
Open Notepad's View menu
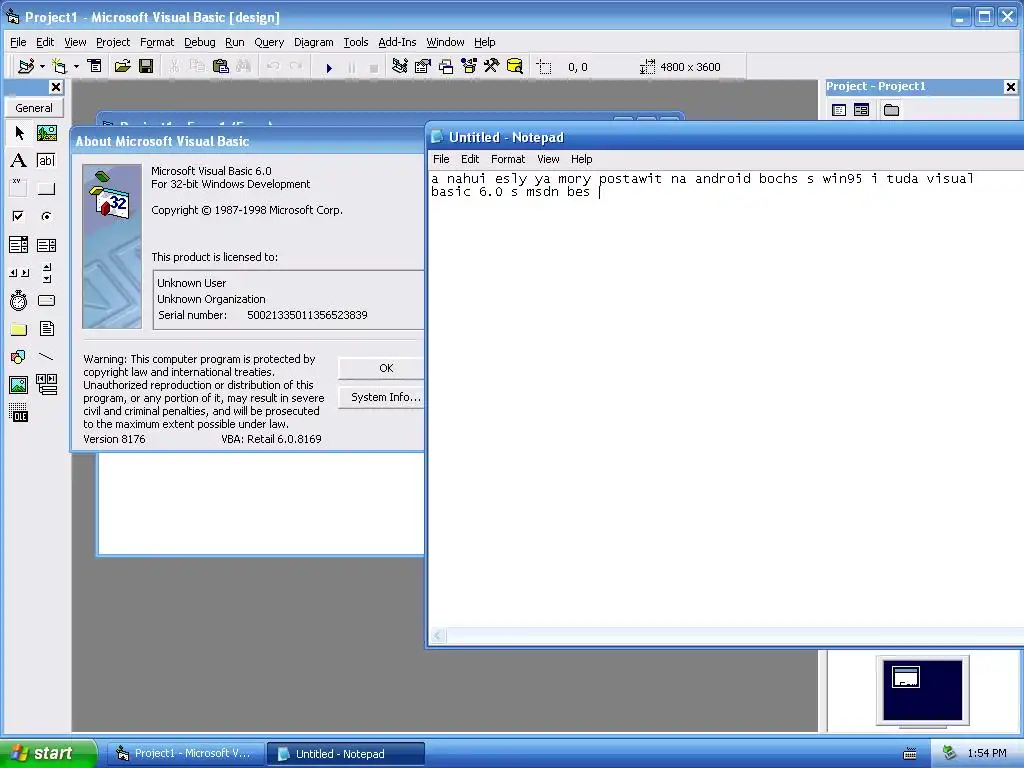[x=548, y=159]
